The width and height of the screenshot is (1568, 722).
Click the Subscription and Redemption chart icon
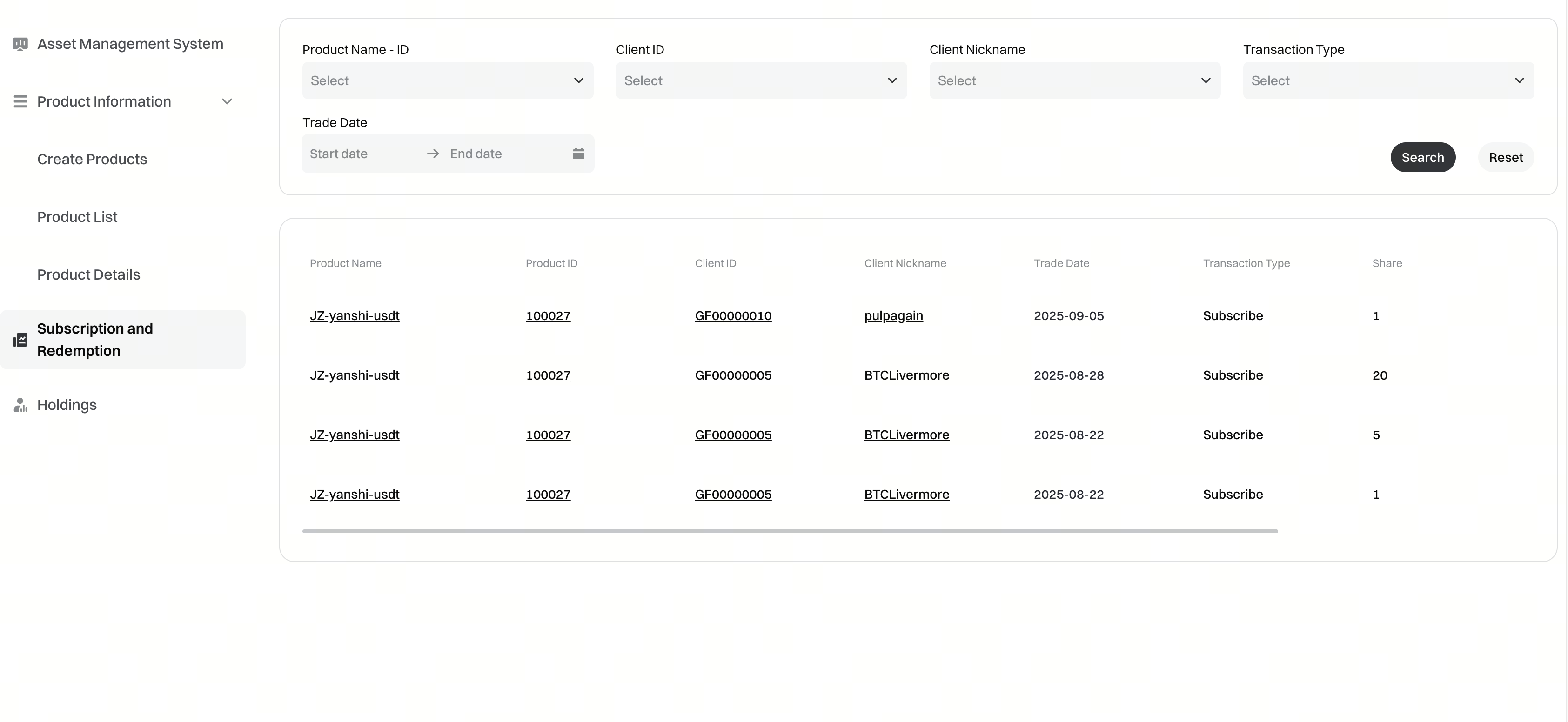20,340
